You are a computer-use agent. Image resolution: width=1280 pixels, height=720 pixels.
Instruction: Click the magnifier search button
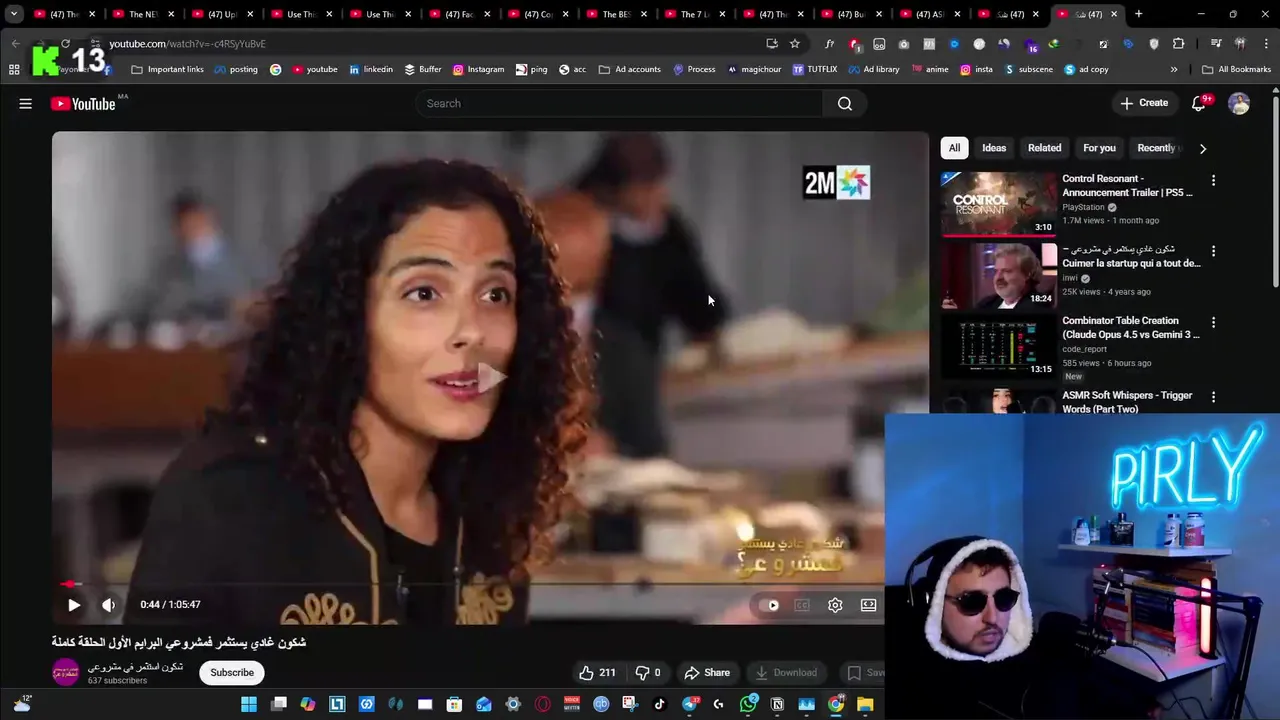pyautogui.click(x=845, y=103)
